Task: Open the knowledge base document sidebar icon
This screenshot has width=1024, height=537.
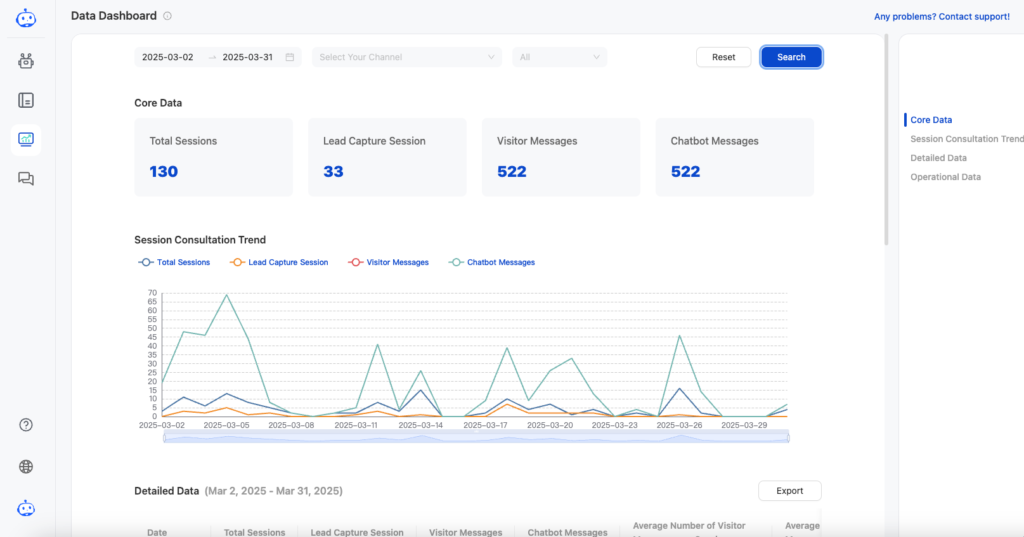Action: click(26, 100)
